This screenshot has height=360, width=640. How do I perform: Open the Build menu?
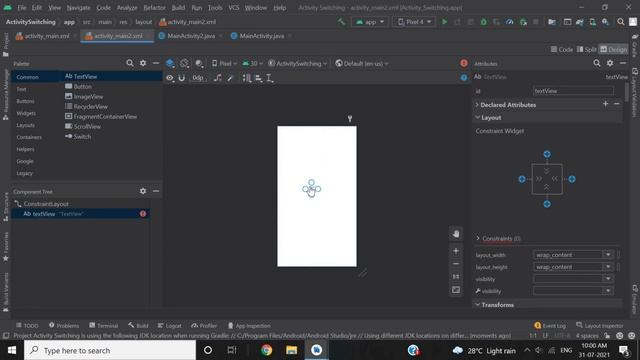click(178, 8)
